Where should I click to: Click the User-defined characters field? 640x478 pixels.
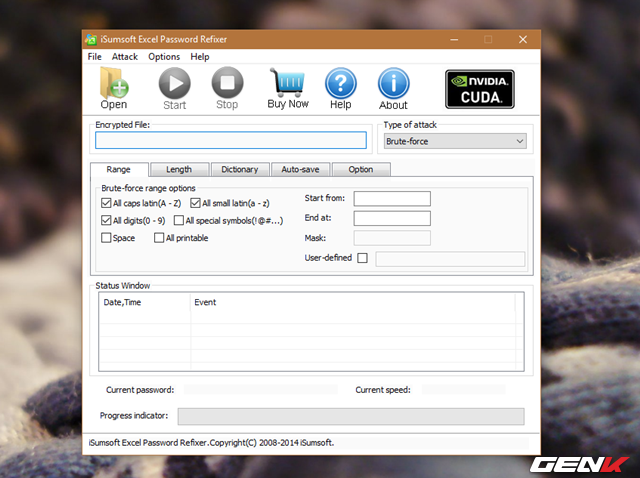450,259
